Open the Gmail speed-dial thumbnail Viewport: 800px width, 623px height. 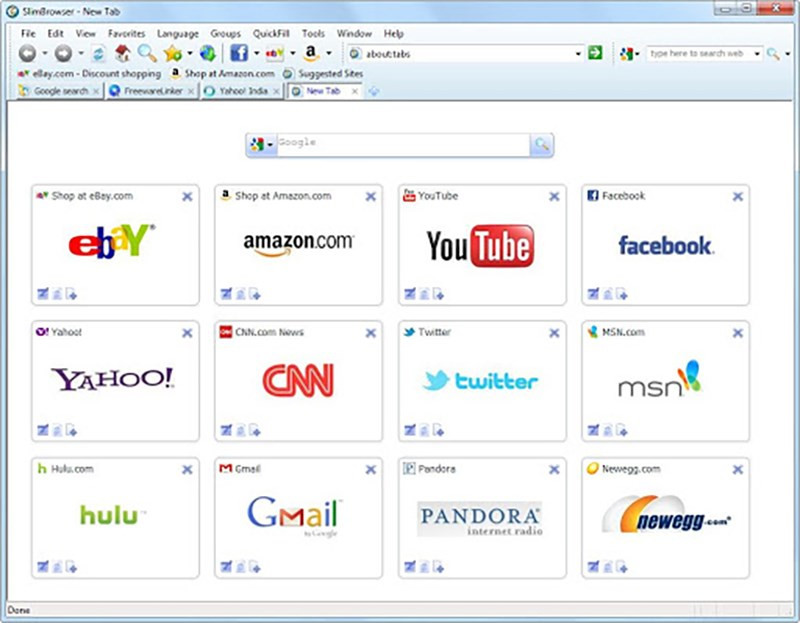(298, 518)
